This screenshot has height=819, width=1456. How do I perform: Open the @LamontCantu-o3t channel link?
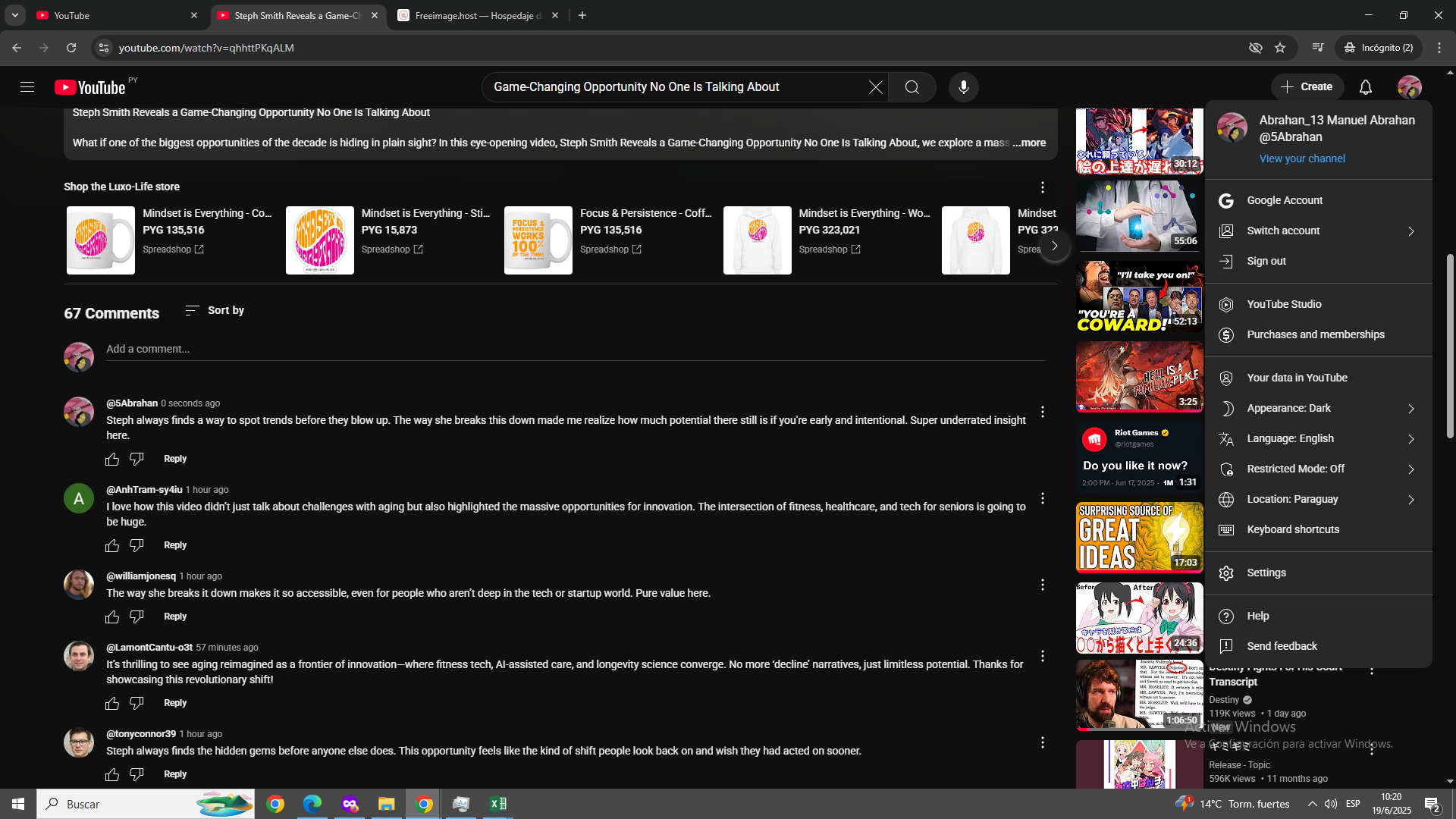click(x=149, y=648)
